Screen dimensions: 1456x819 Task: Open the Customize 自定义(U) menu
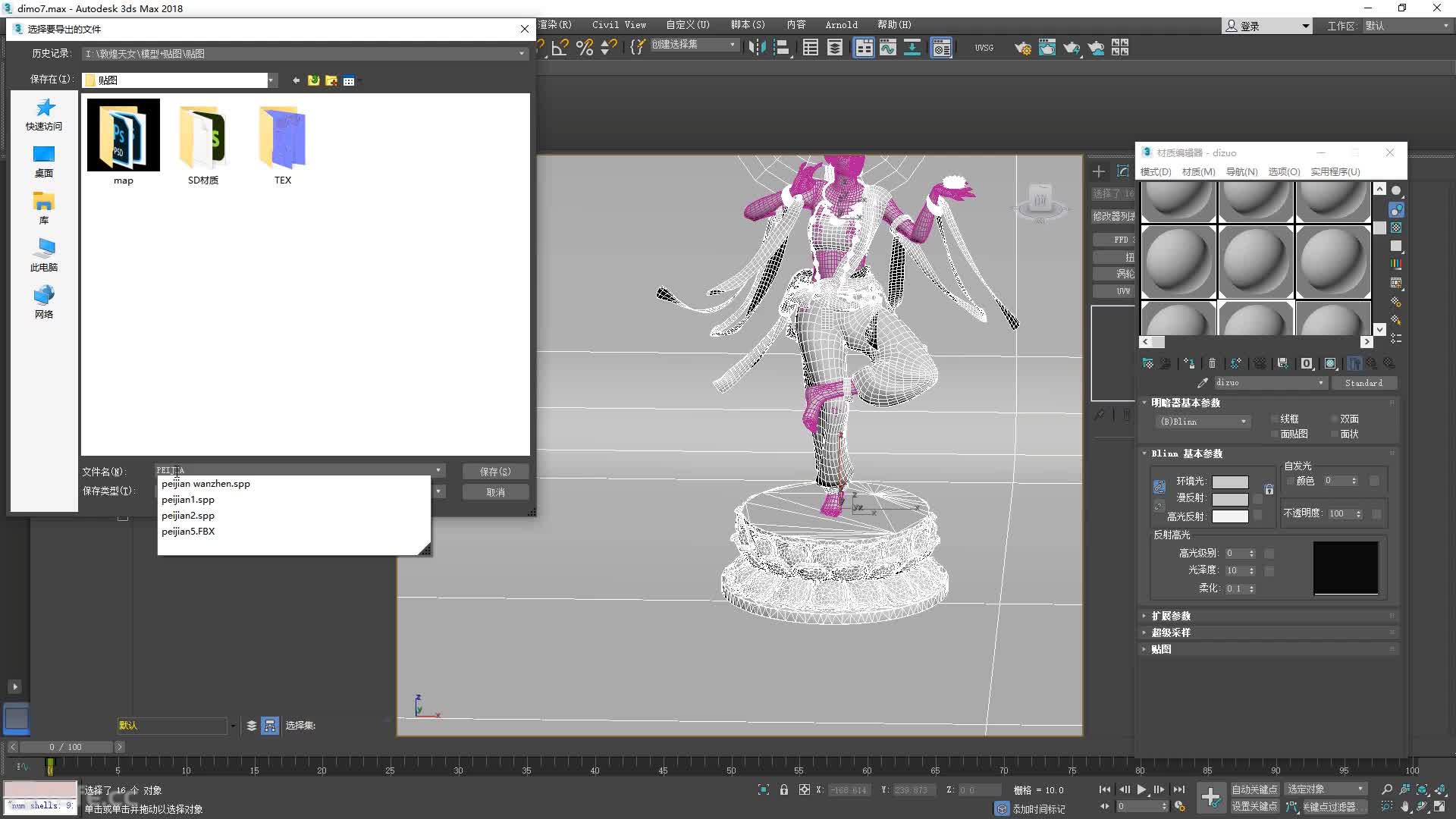(688, 25)
